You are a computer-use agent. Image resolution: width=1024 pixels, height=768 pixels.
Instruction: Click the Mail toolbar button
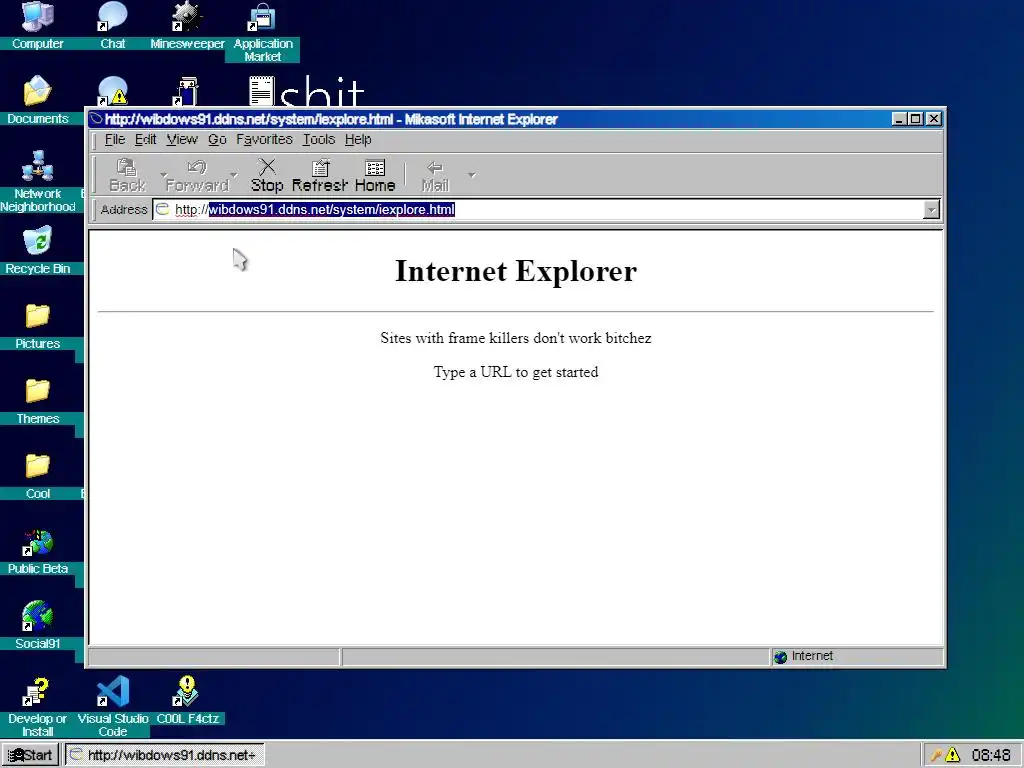pos(435,176)
